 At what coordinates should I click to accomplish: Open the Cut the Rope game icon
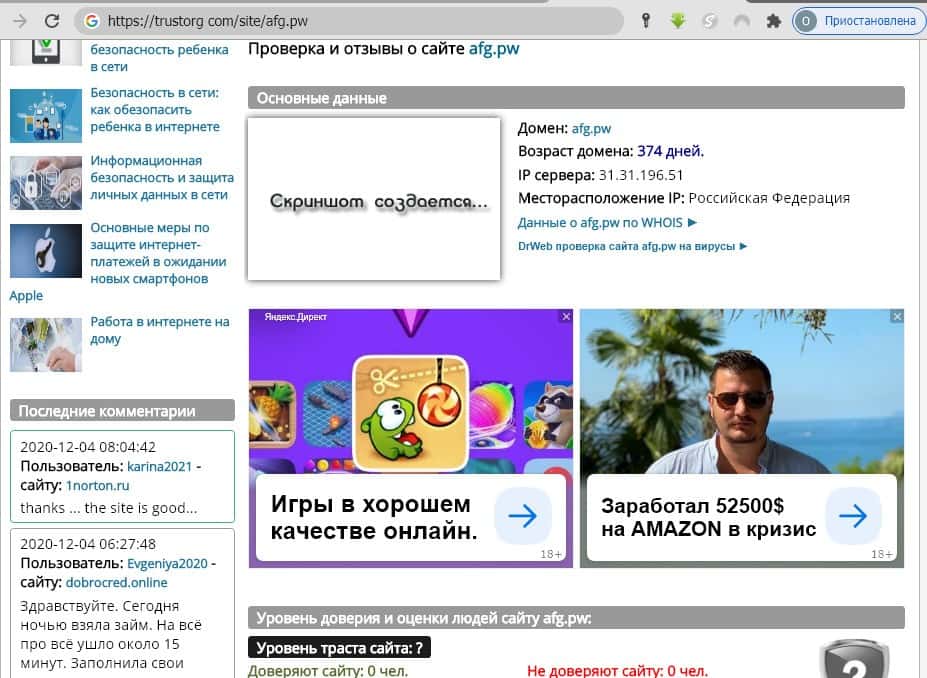click(411, 413)
